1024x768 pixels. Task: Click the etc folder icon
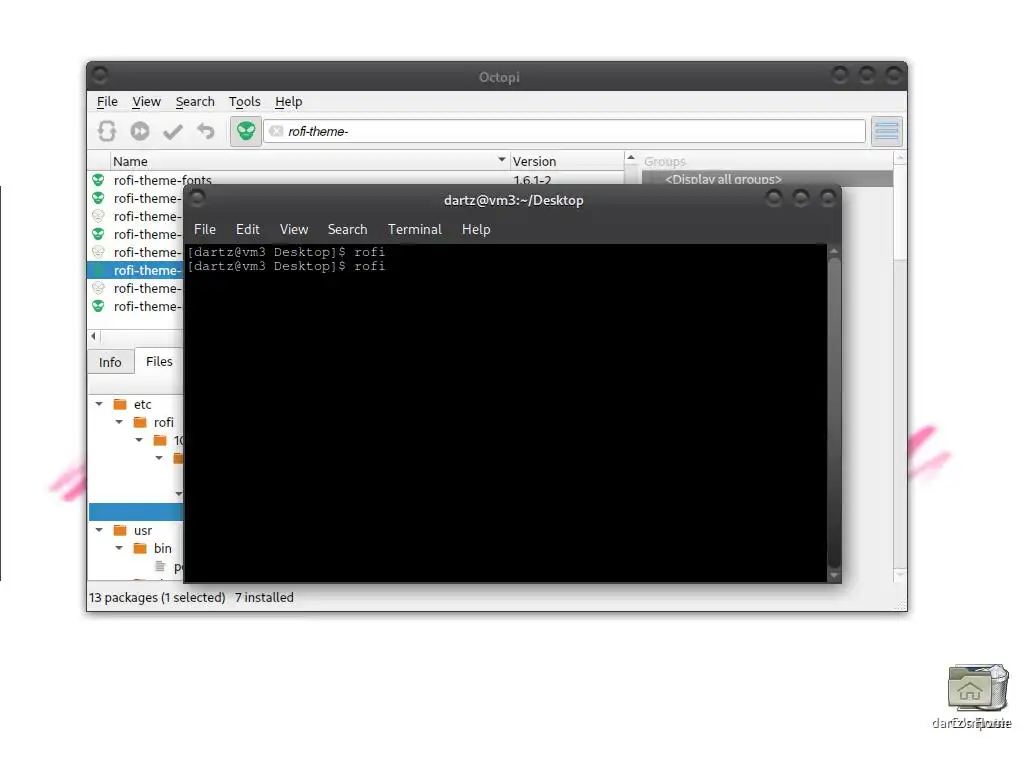coord(120,404)
